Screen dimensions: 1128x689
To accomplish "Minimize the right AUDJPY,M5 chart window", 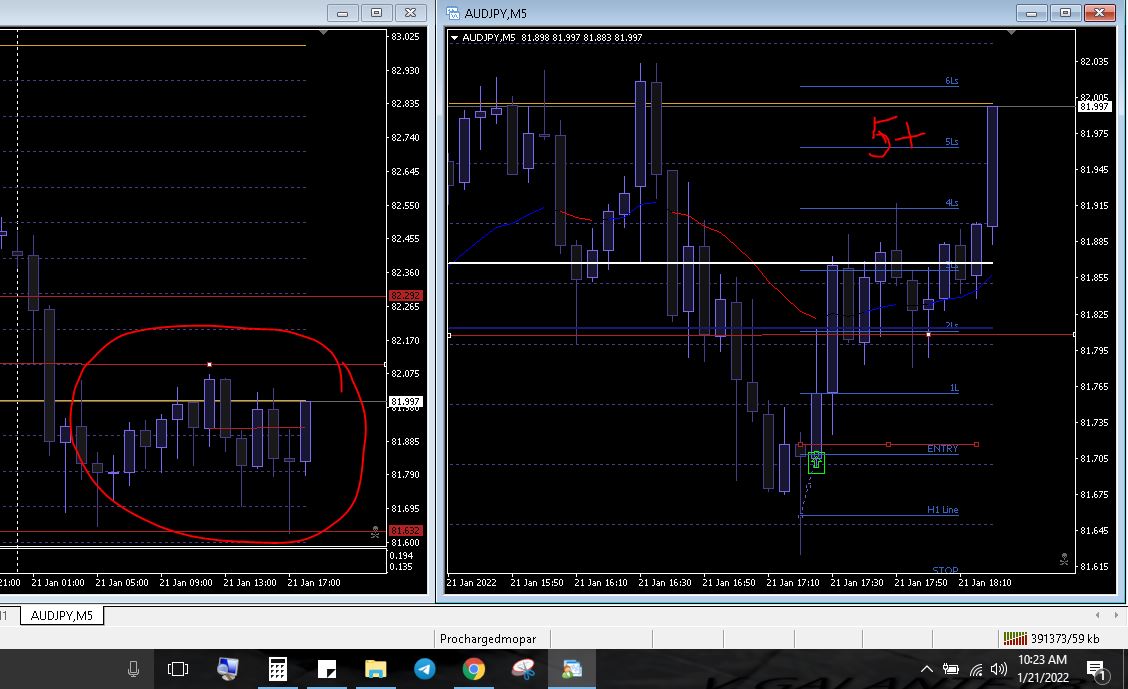I will click(x=1032, y=12).
